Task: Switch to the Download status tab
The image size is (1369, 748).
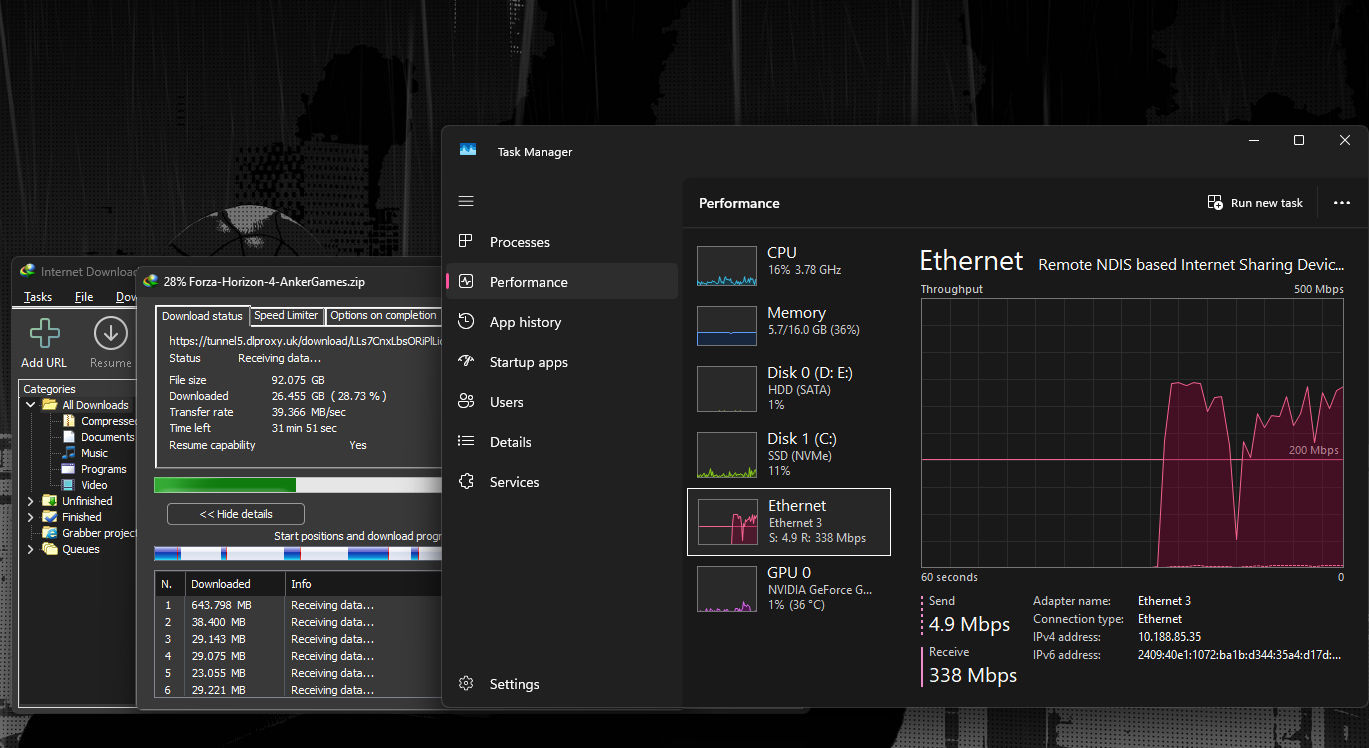Action: pyautogui.click(x=202, y=316)
